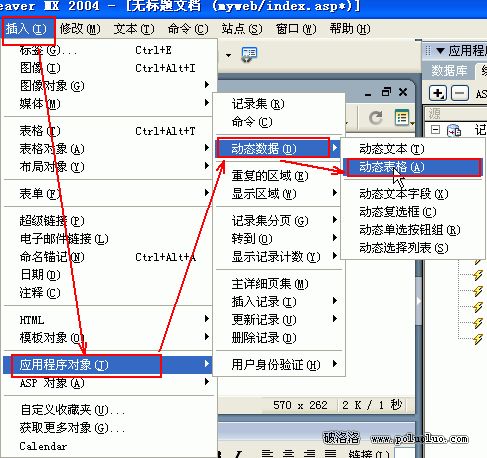Collapse the 应用程序 panel group triangle

pyautogui.click(x=440, y=51)
